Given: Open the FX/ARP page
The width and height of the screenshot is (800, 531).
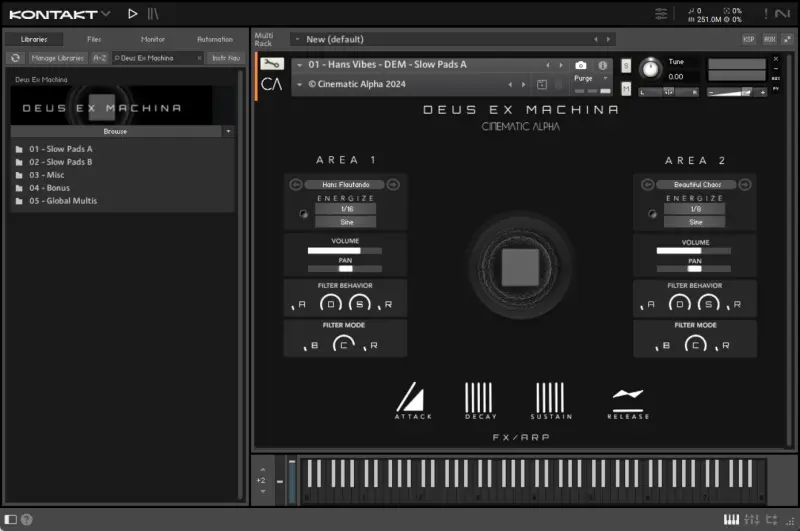Looking at the screenshot, I should (521, 438).
